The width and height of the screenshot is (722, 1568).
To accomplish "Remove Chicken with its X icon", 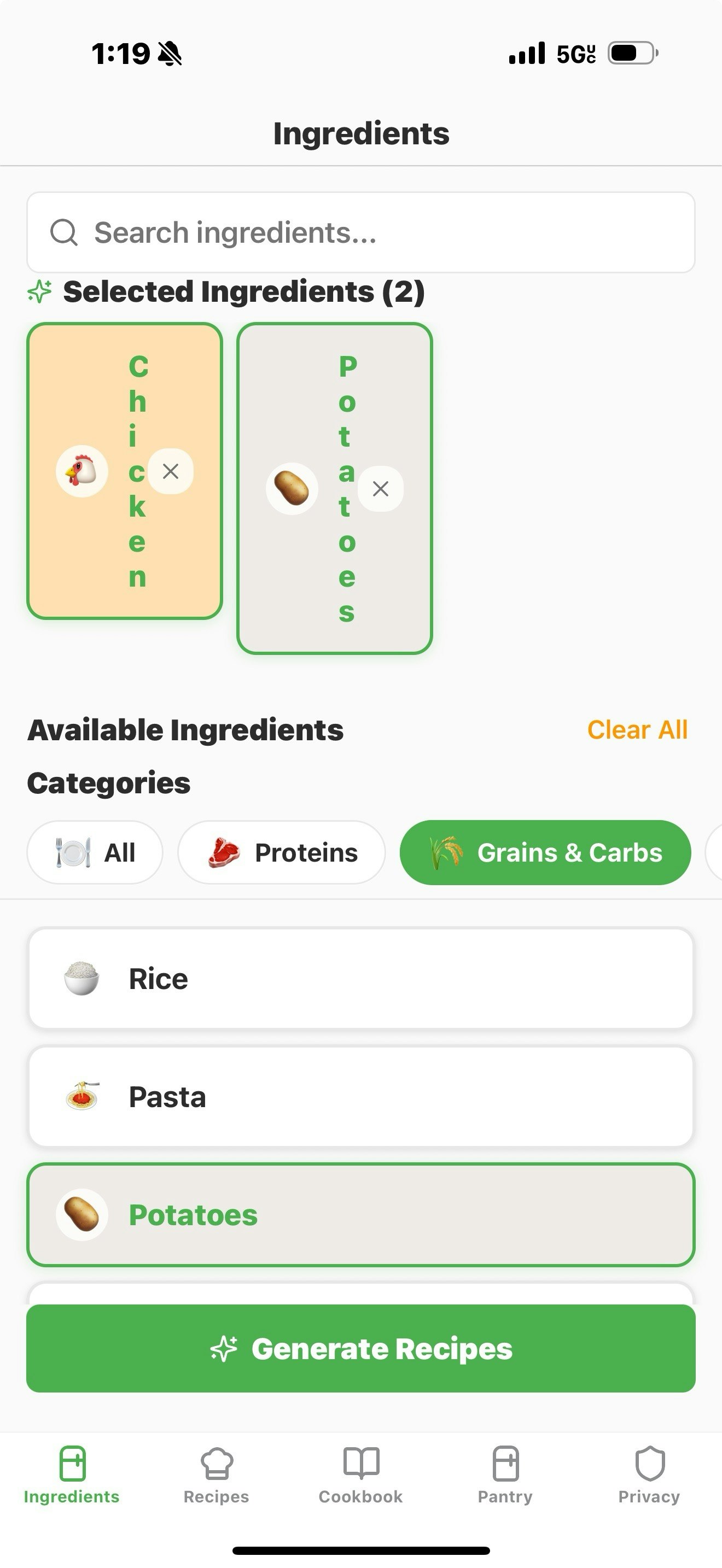I will point(171,471).
